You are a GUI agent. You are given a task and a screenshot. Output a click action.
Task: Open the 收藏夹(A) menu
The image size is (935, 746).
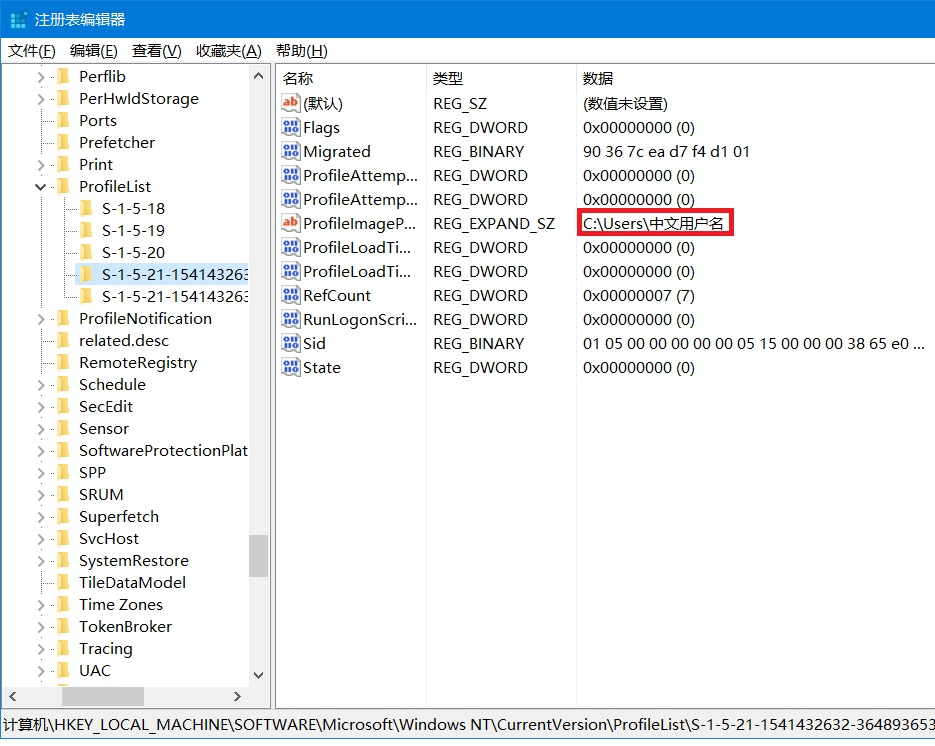point(228,51)
